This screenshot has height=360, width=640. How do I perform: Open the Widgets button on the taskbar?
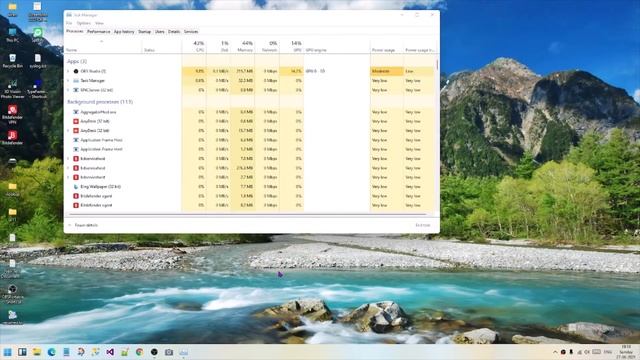click(22, 352)
